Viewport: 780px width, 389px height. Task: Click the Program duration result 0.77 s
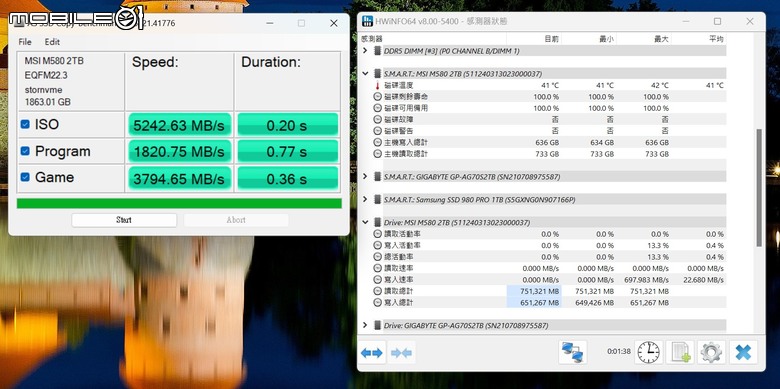point(288,151)
